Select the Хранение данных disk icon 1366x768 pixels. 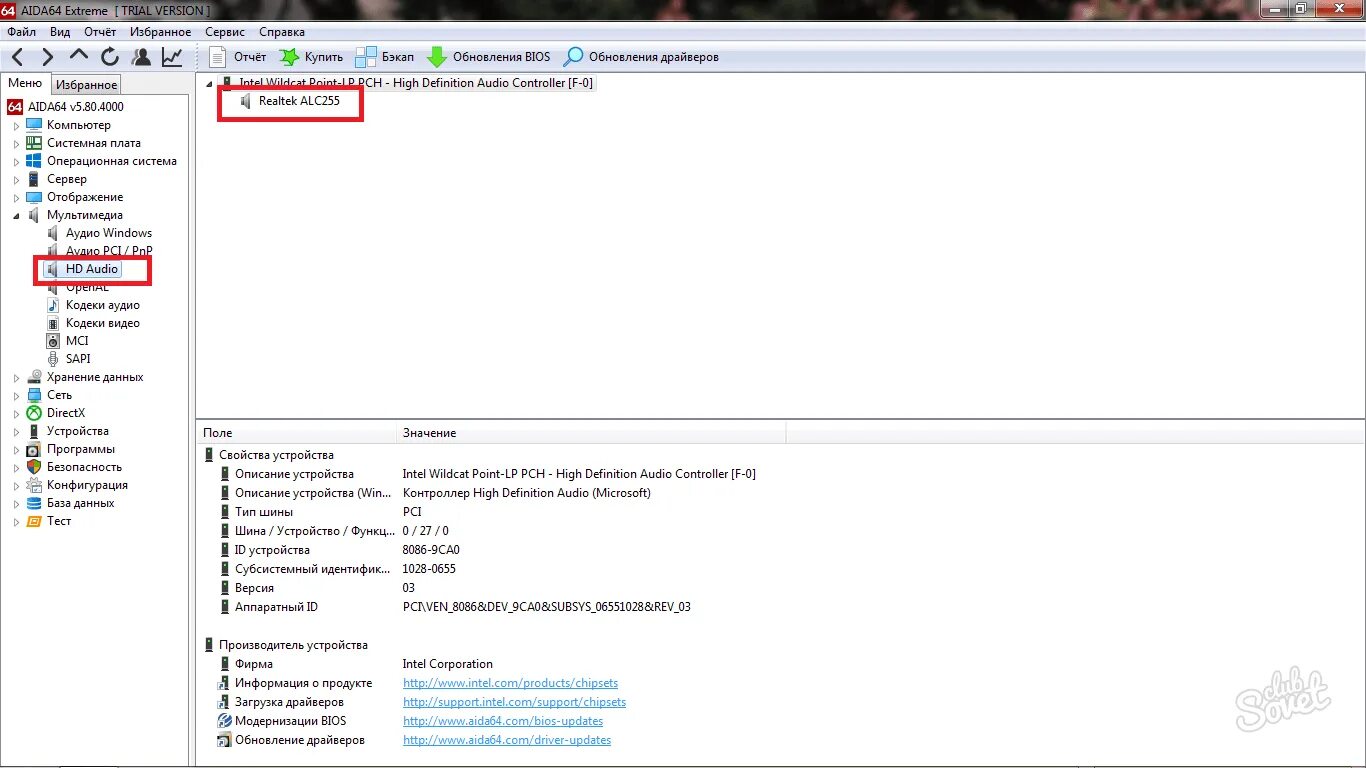(34, 377)
